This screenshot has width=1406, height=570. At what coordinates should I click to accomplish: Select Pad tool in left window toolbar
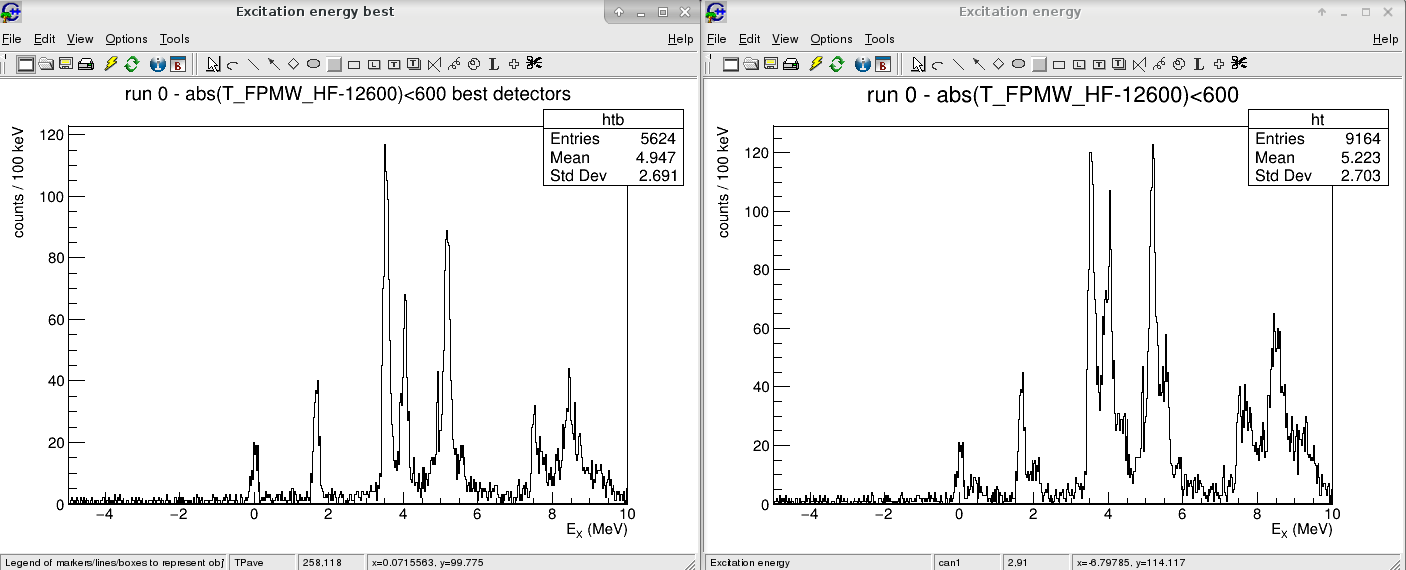tap(334, 64)
